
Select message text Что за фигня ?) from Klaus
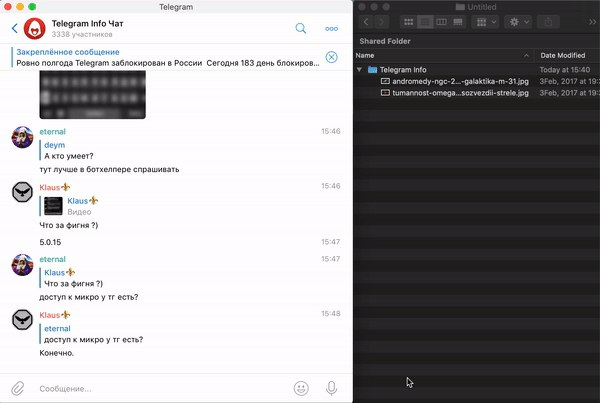(69, 225)
